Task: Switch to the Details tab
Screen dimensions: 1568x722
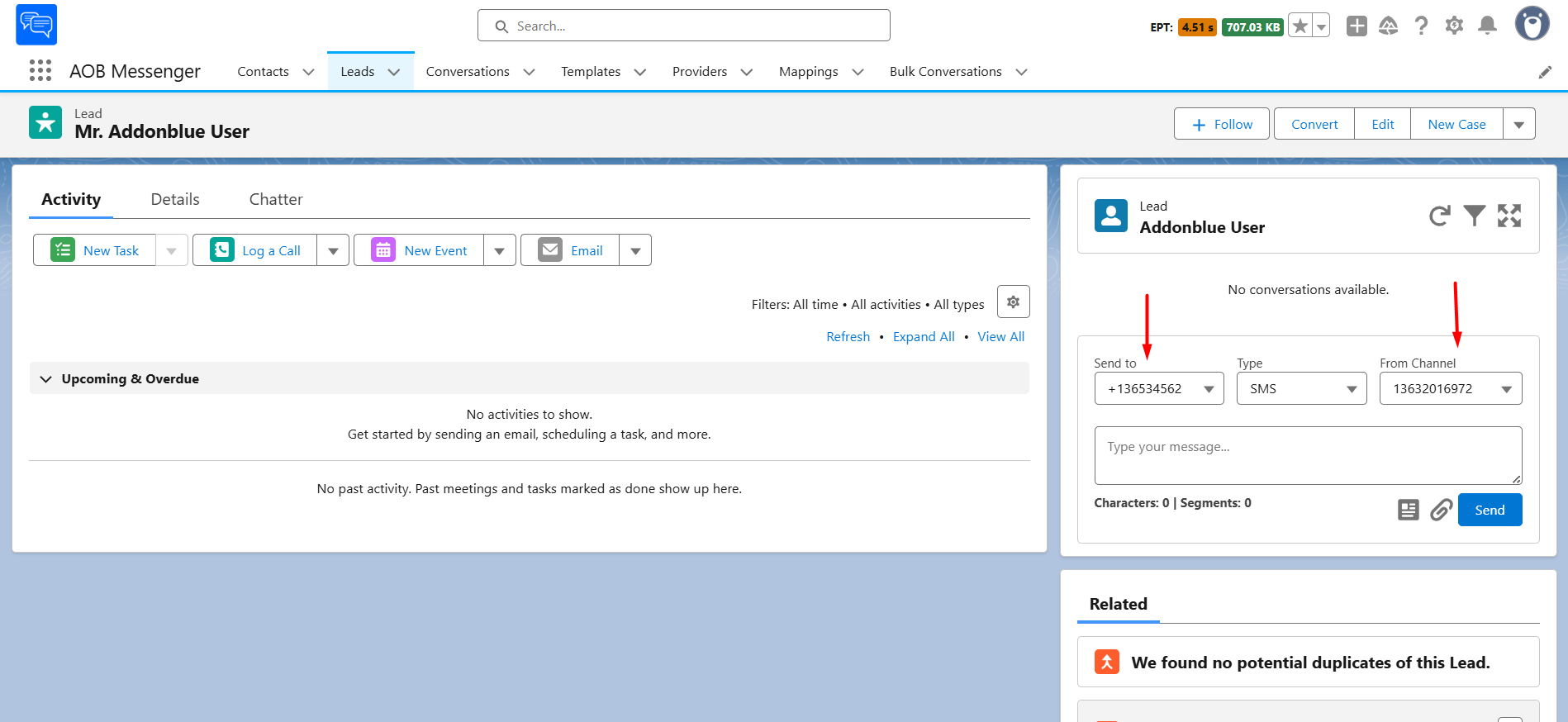Action: tap(175, 199)
